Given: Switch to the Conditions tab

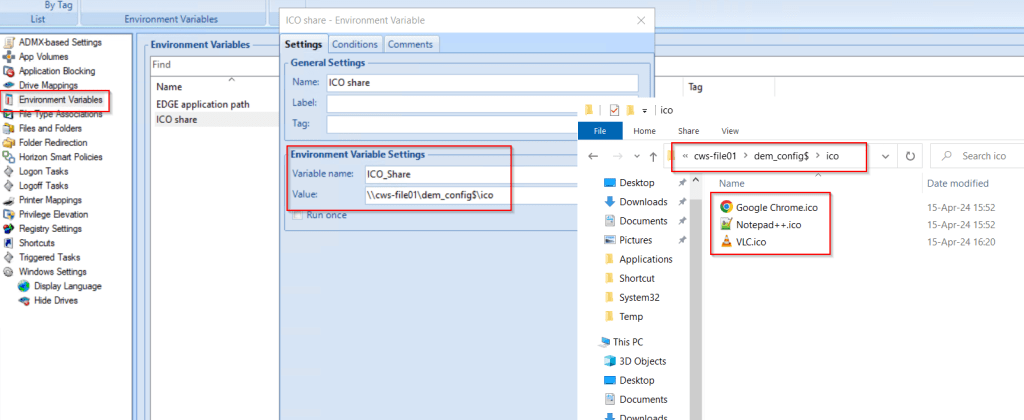Looking at the screenshot, I should 355,44.
